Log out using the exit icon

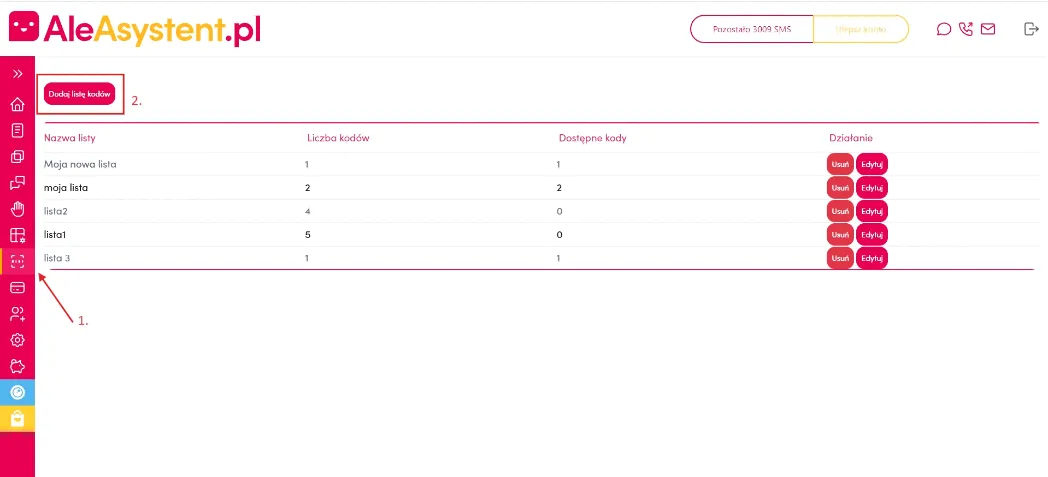point(1031,29)
